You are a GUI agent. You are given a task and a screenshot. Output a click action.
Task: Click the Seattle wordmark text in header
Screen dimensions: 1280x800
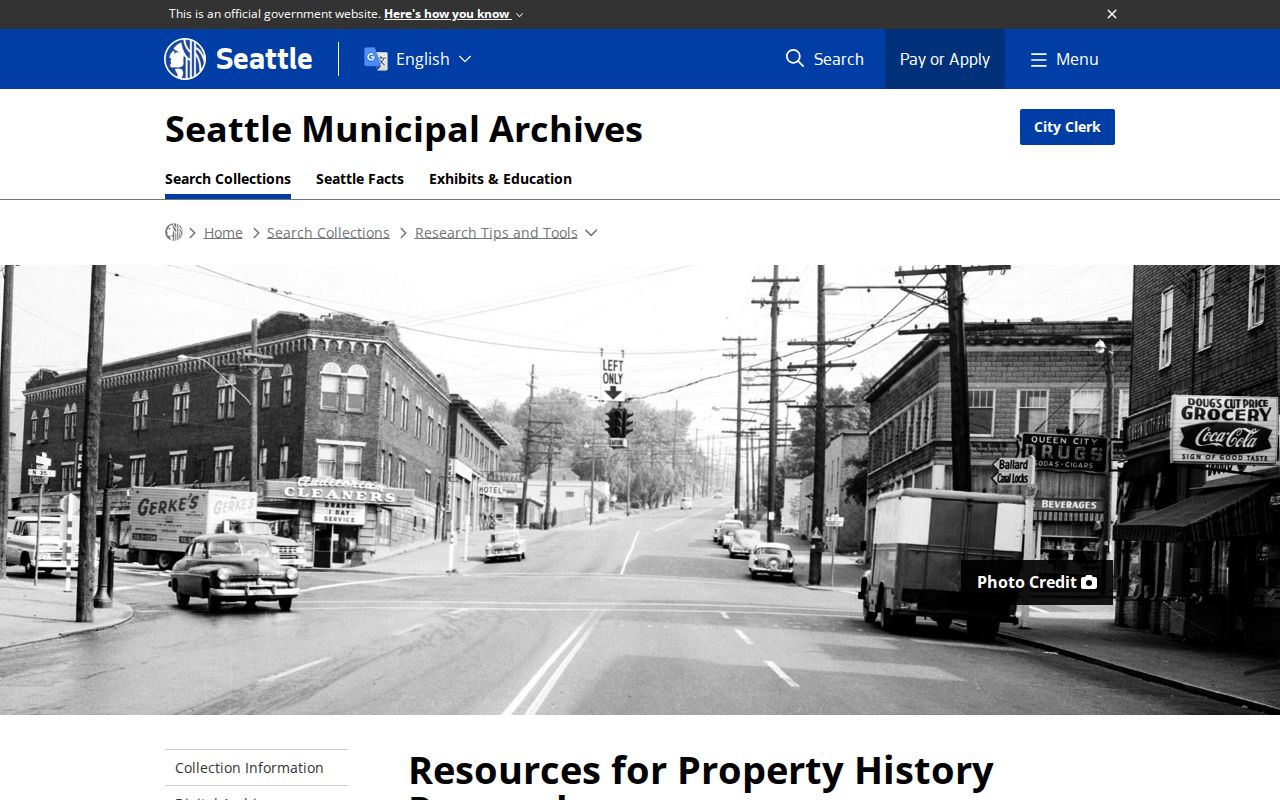[264, 59]
